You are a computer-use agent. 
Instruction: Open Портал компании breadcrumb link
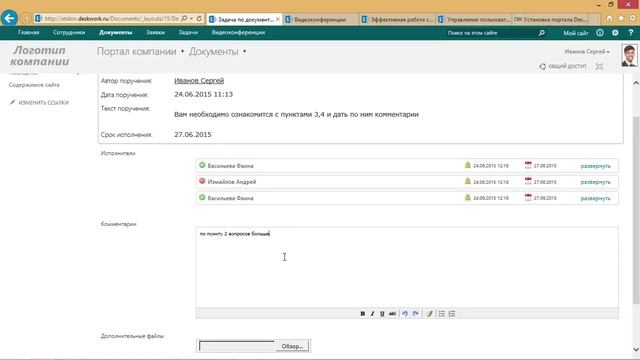pos(136,51)
